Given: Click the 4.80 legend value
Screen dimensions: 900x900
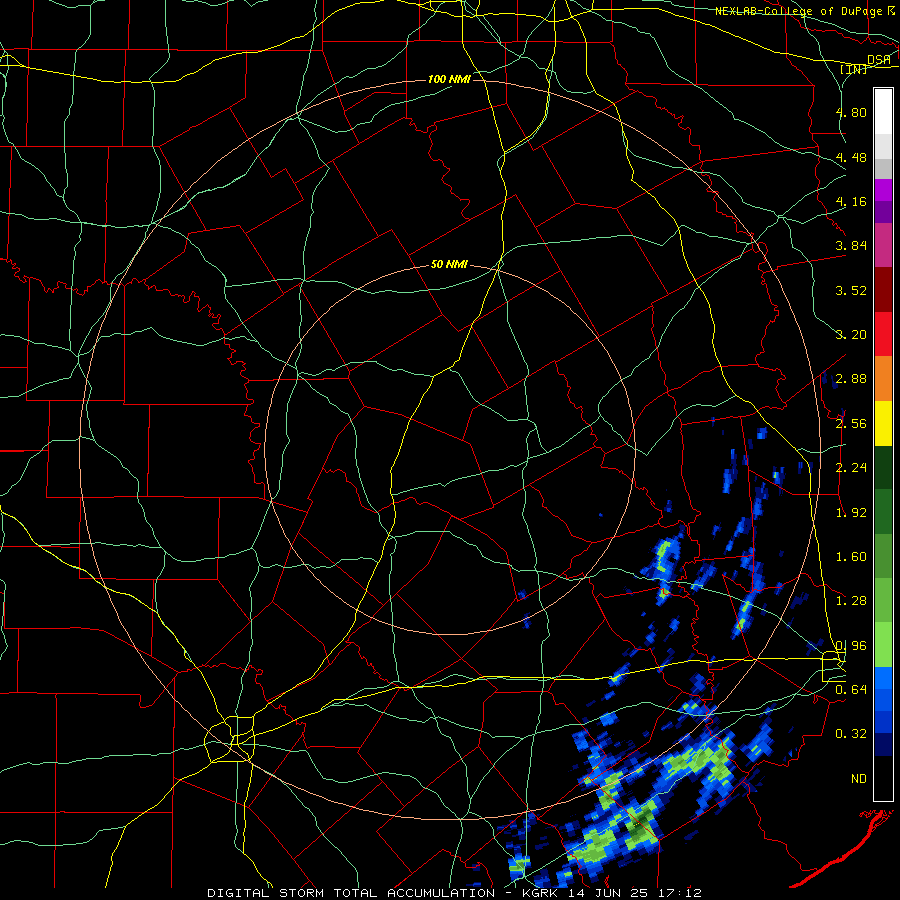Looking at the screenshot, I should click(851, 112).
